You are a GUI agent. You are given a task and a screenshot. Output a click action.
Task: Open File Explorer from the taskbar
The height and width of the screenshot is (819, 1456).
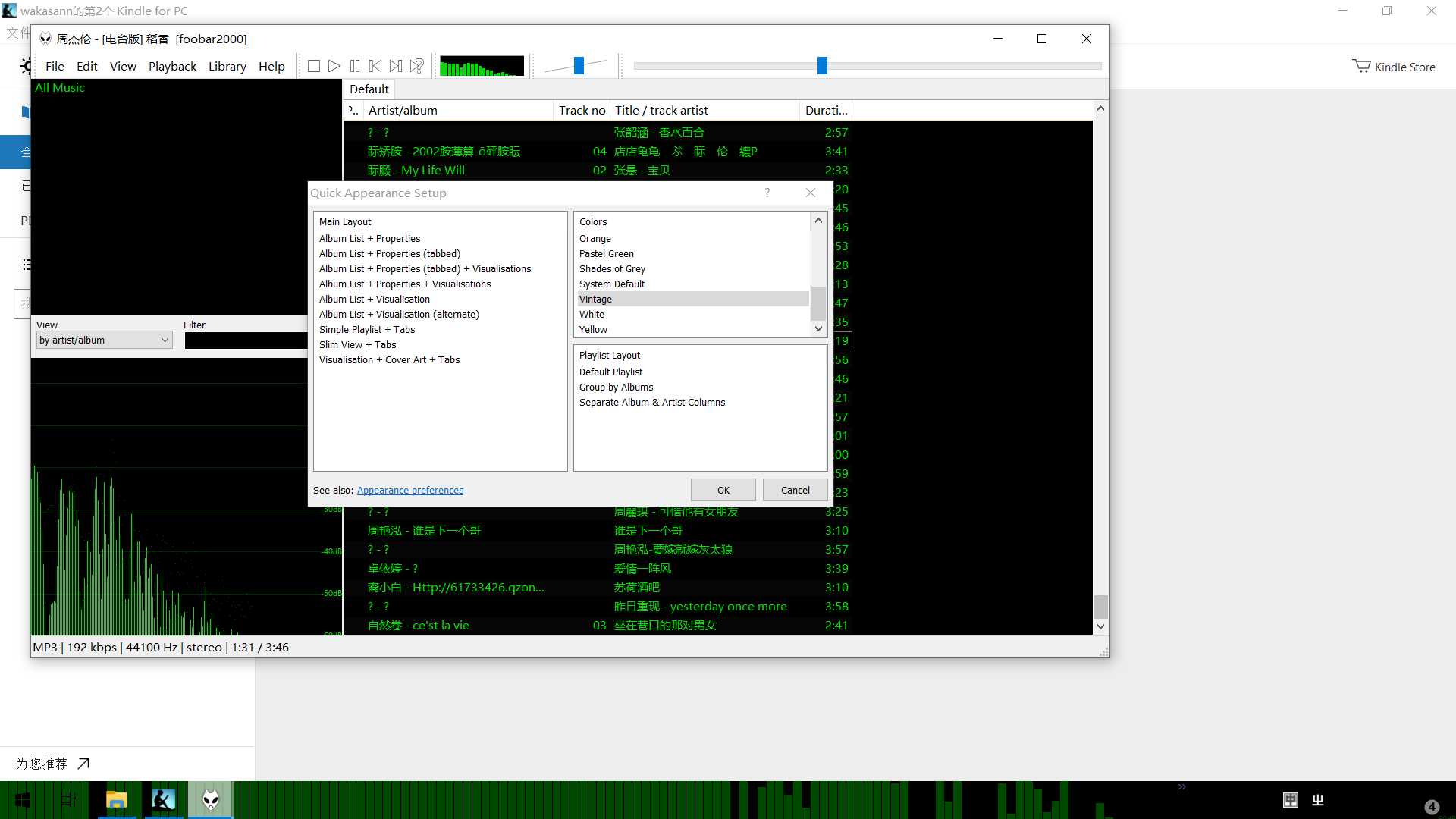point(116,800)
